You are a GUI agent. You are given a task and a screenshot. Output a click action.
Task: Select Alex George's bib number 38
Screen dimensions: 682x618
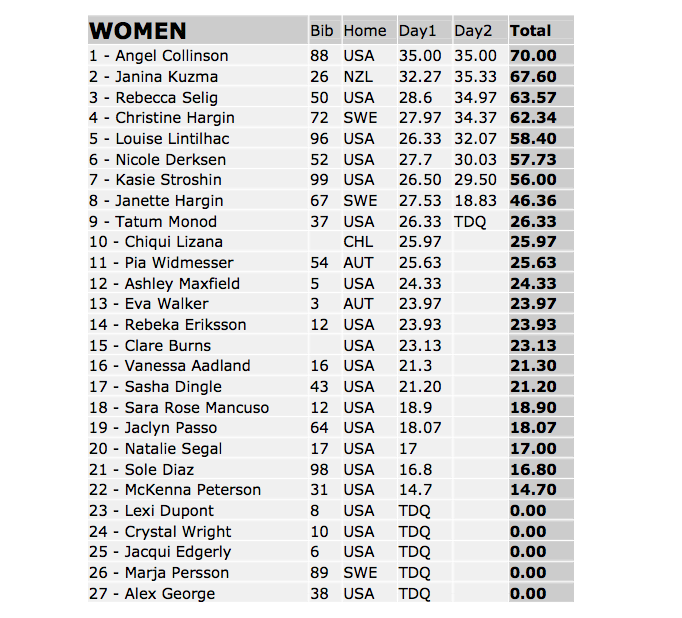pos(319,594)
